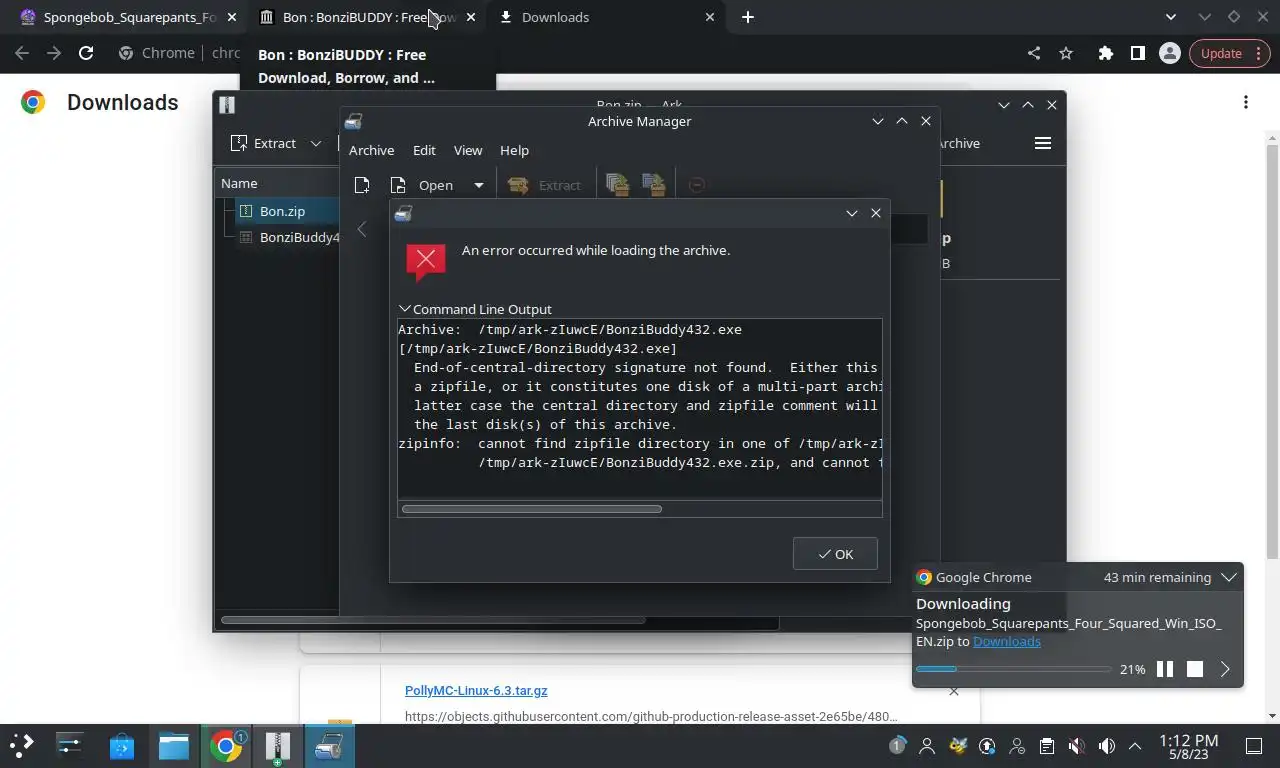Open the hamburger menu in Ark window
This screenshot has height=768, width=1280.
coord(1043,143)
